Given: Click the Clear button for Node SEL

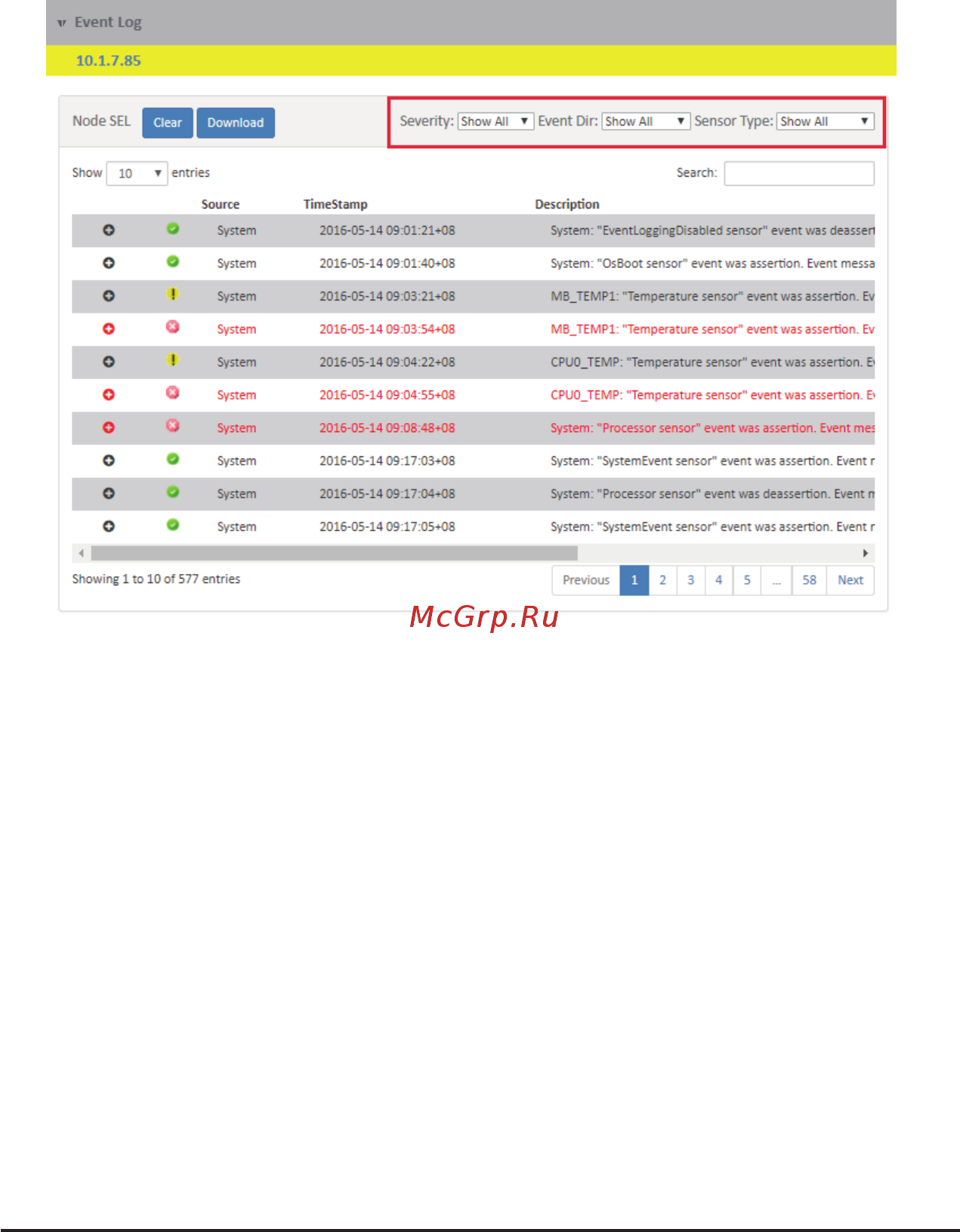Looking at the screenshot, I should tap(168, 122).
